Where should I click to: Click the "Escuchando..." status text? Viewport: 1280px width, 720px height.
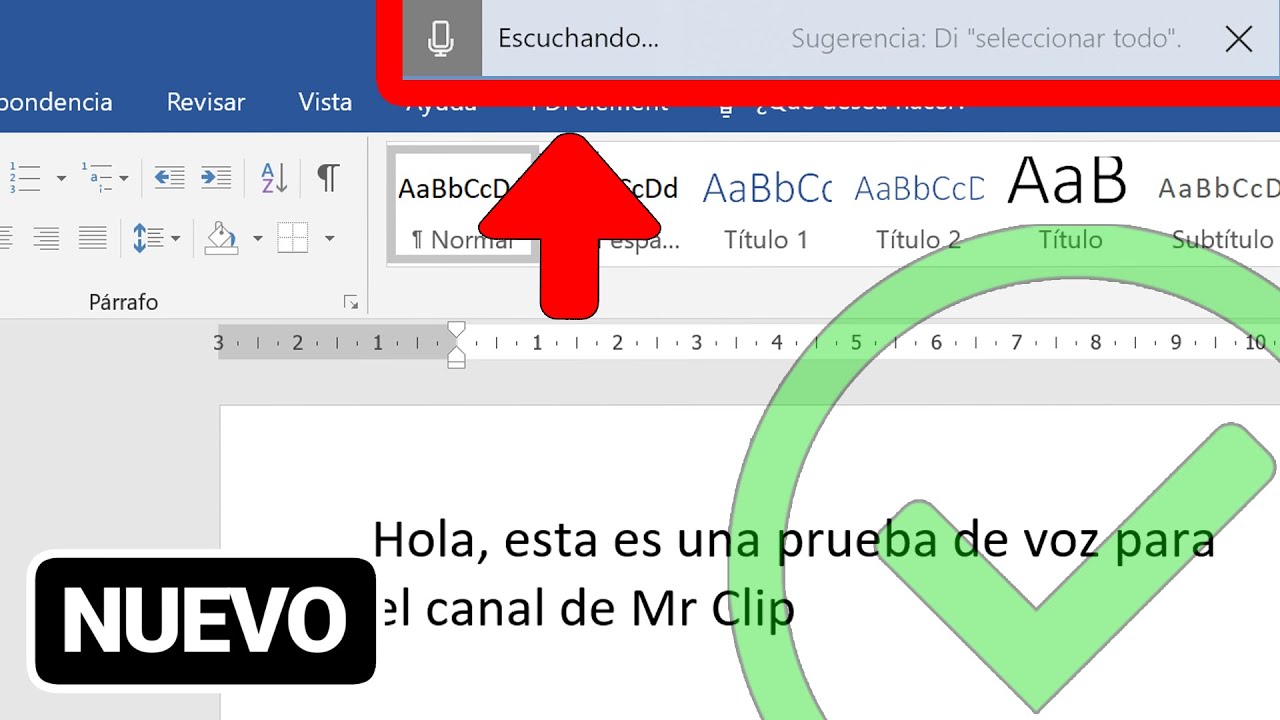578,39
